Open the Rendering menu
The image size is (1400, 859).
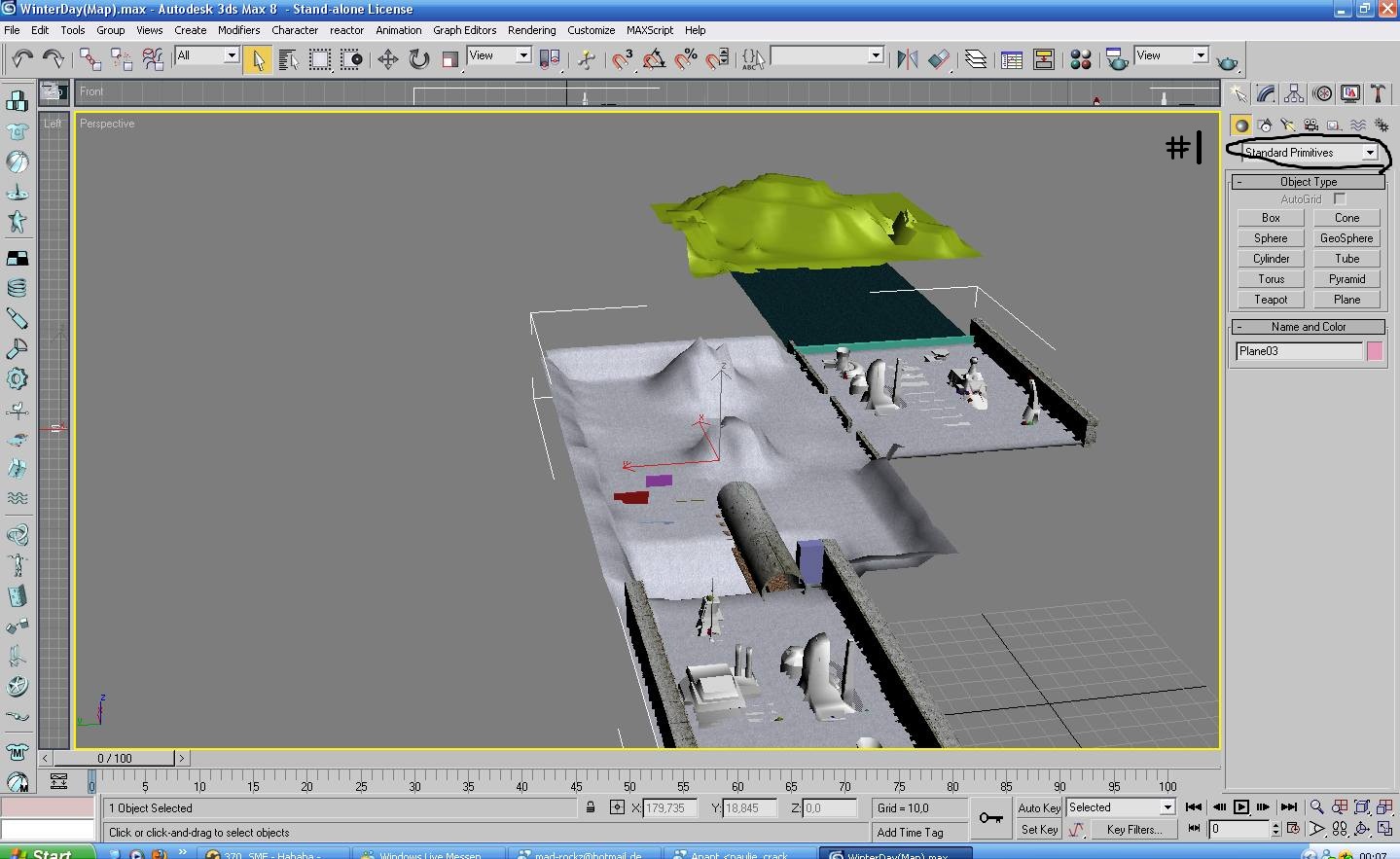point(531,30)
